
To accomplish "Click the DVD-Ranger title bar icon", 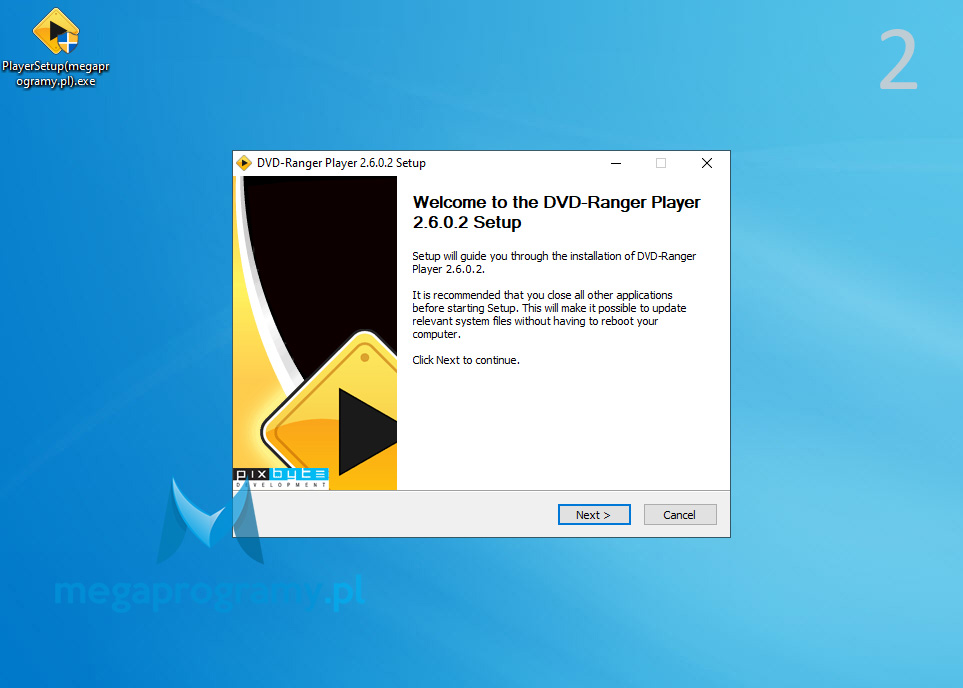I will click(244, 163).
